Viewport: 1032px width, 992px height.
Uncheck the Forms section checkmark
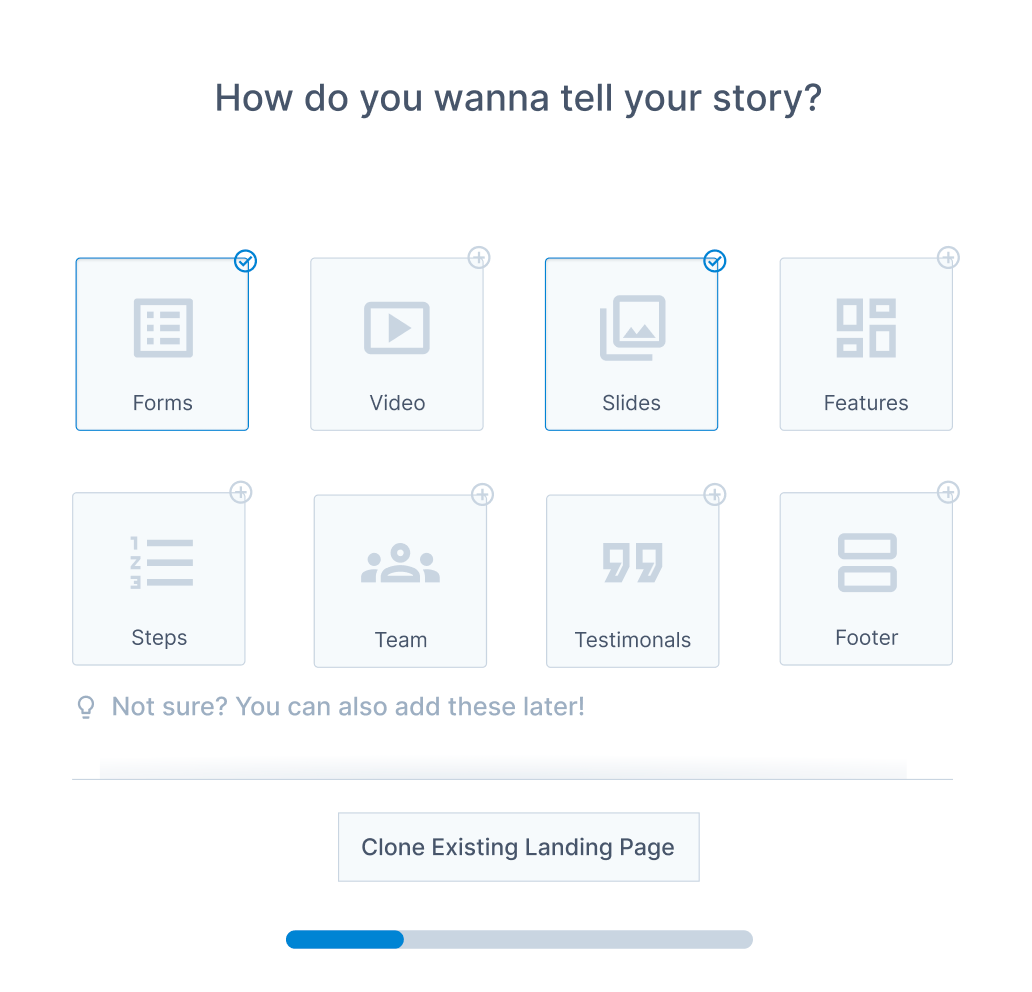(x=245, y=261)
